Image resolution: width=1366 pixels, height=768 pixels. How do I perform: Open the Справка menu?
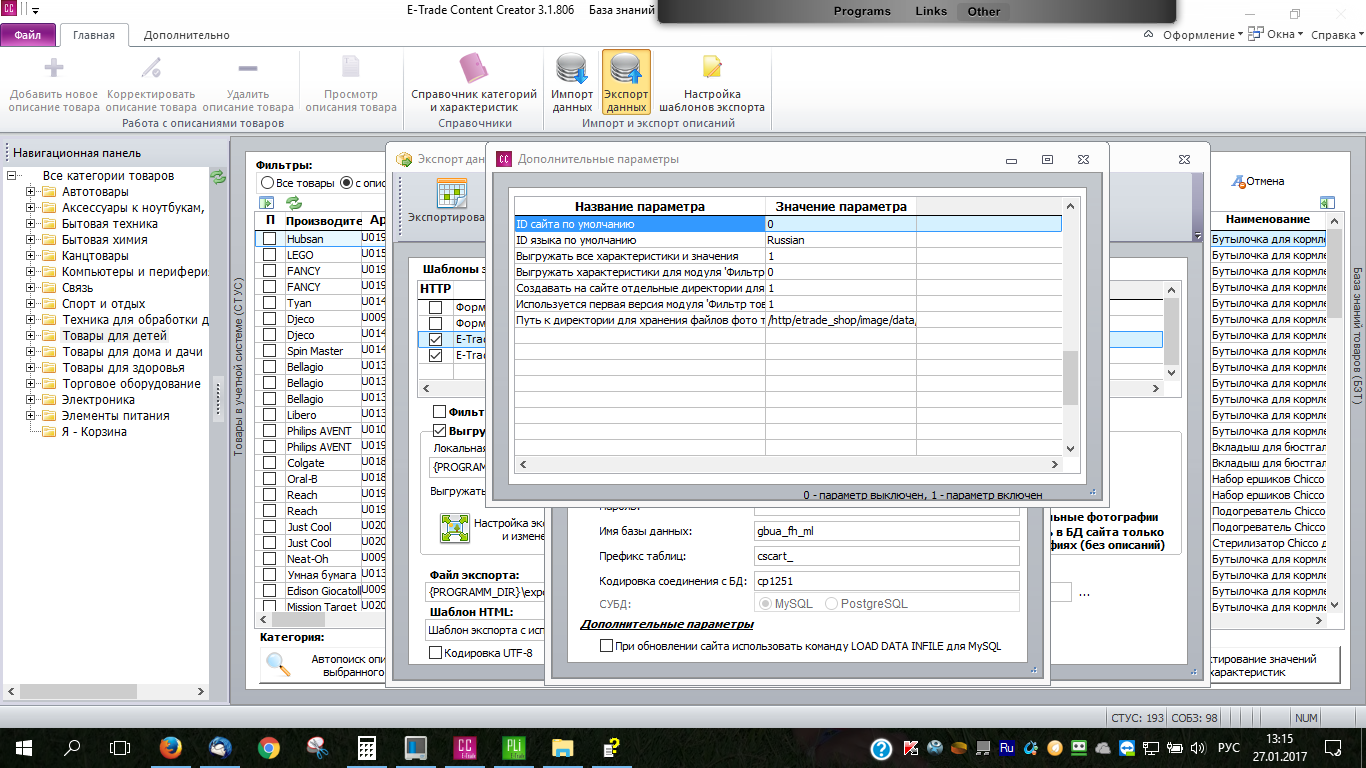1336,35
